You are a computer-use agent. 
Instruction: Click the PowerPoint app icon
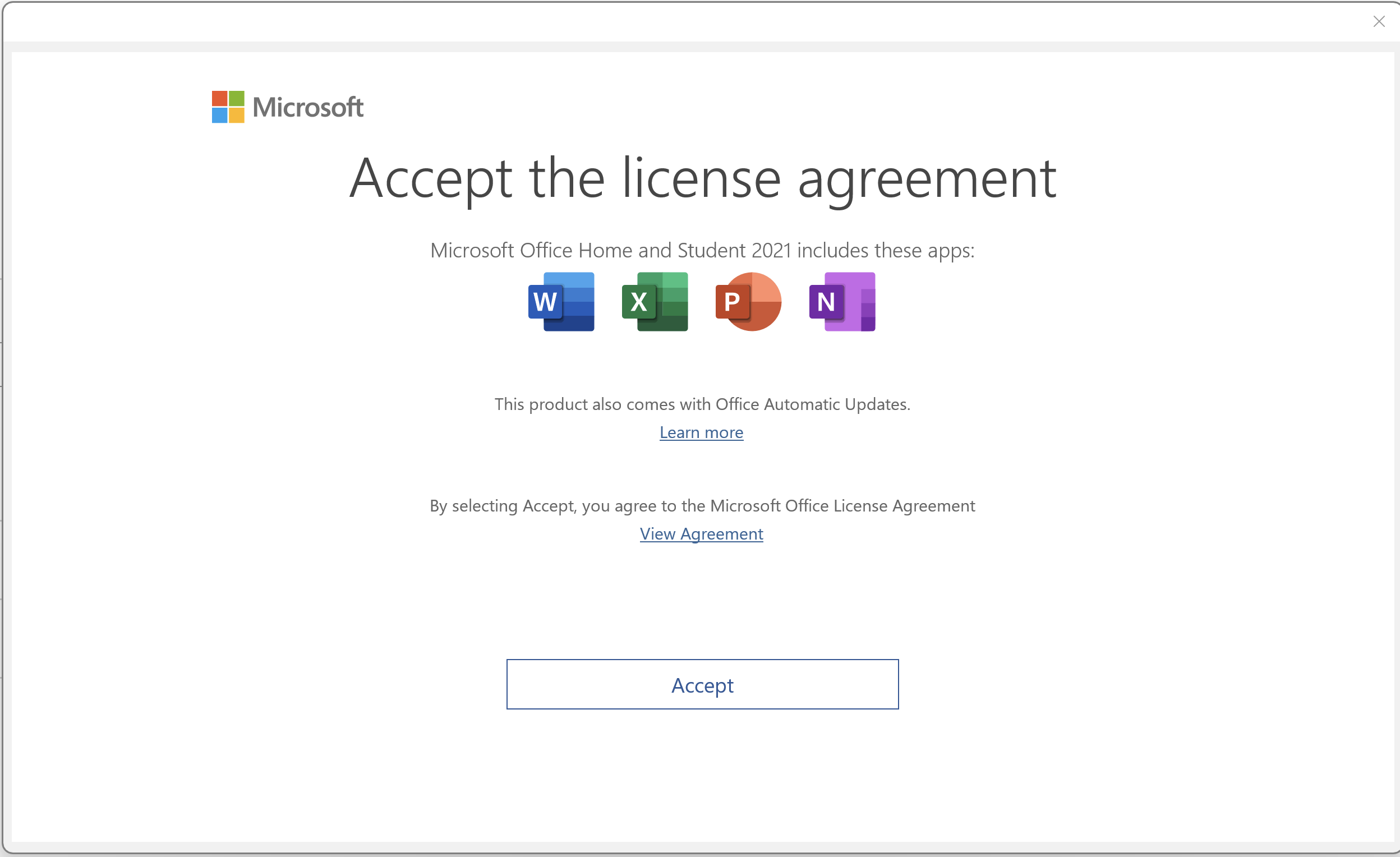pos(748,302)
